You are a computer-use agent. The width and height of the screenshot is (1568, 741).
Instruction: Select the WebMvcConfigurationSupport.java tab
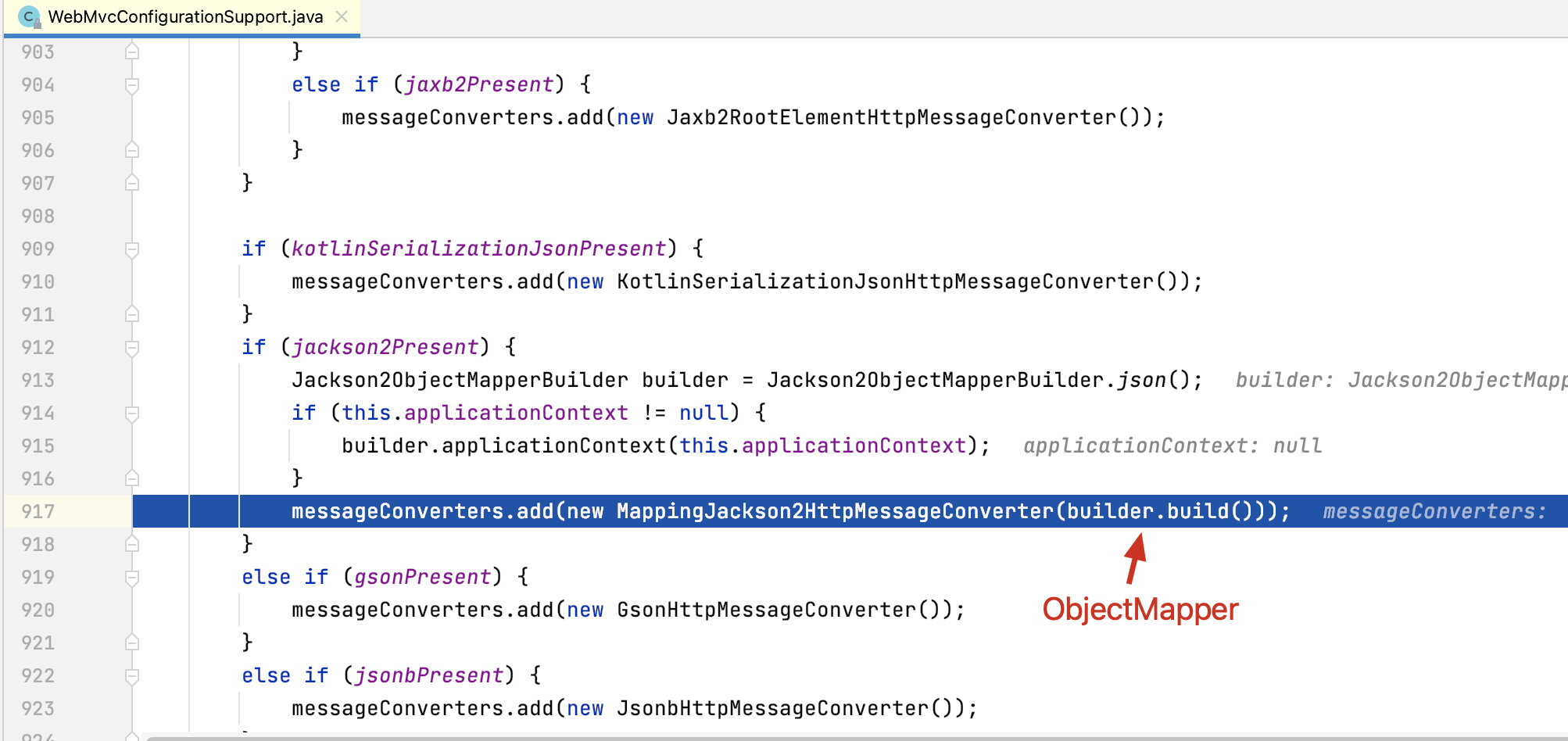181,16
